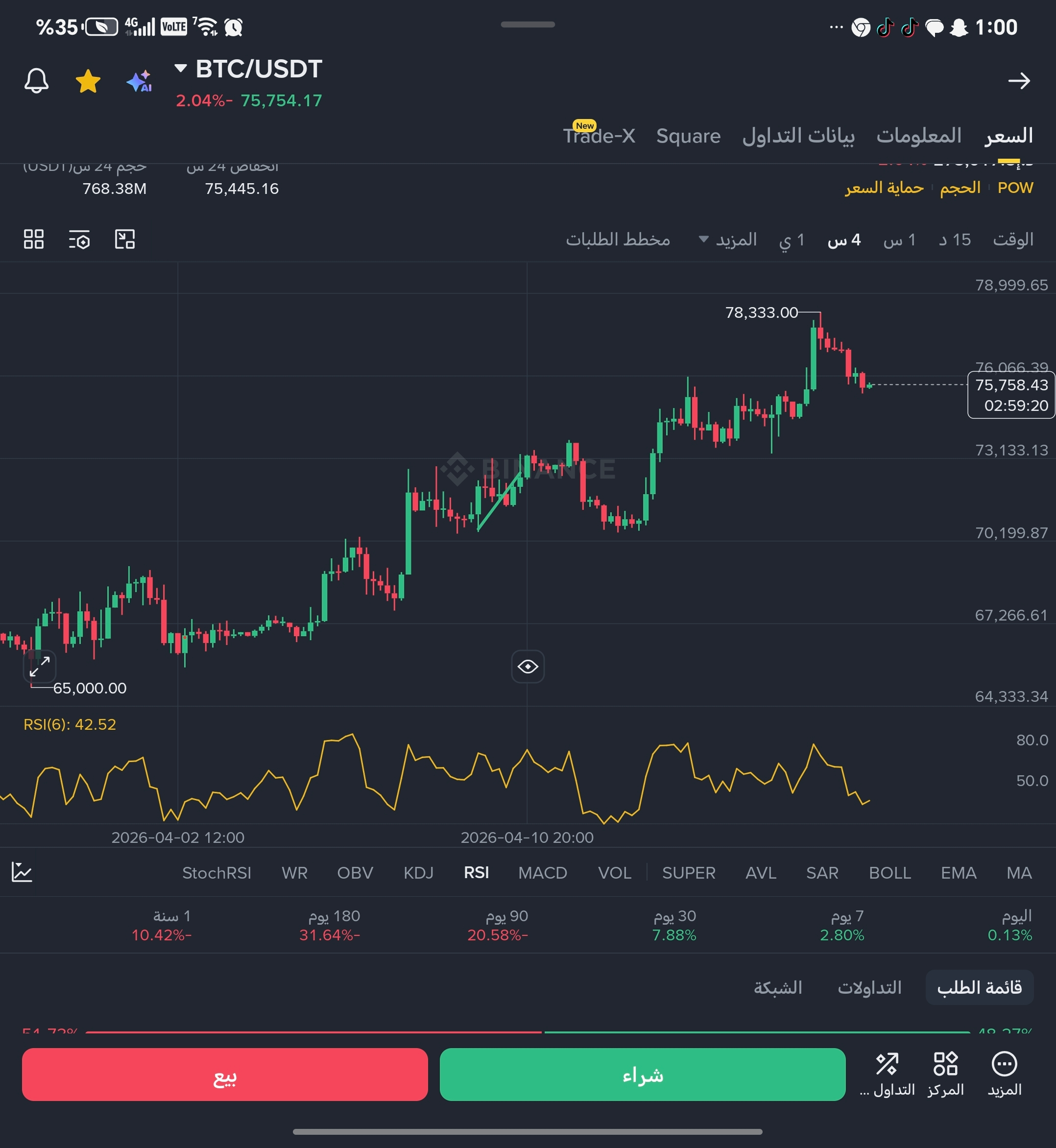Open the four-square chart layout icon
The image size is (1056, 1148).
click(34, 239)
